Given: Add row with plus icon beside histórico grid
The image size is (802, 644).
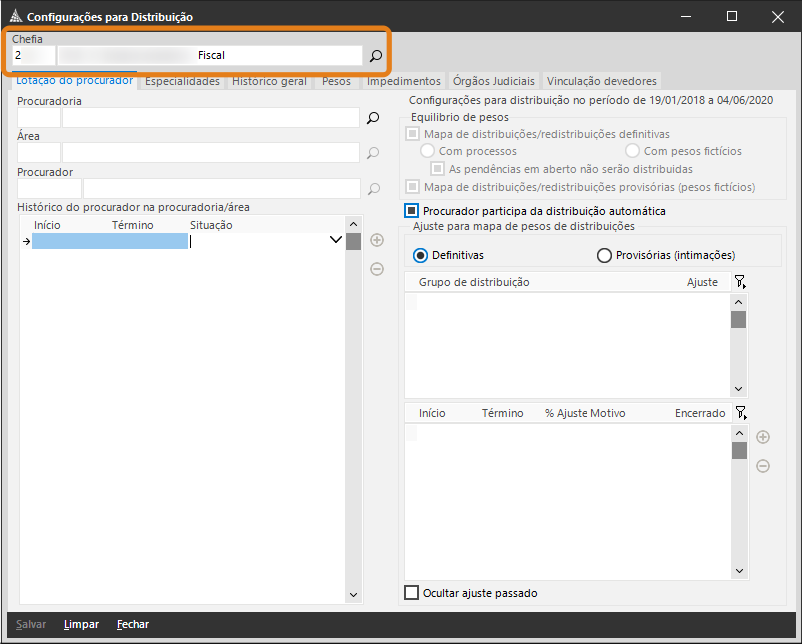Looking at the screenshot, I should pyautogui.click(x=377, y=240).
